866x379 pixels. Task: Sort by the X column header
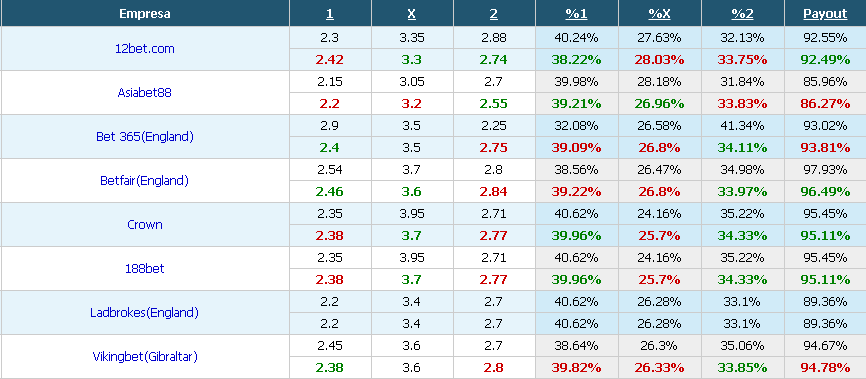tap(411, 14)
